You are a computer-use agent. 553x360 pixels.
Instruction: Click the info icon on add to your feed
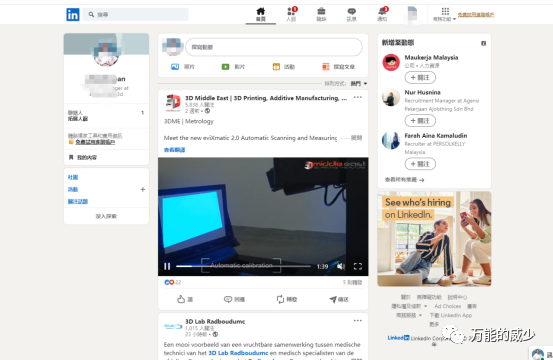click(484, 43)
